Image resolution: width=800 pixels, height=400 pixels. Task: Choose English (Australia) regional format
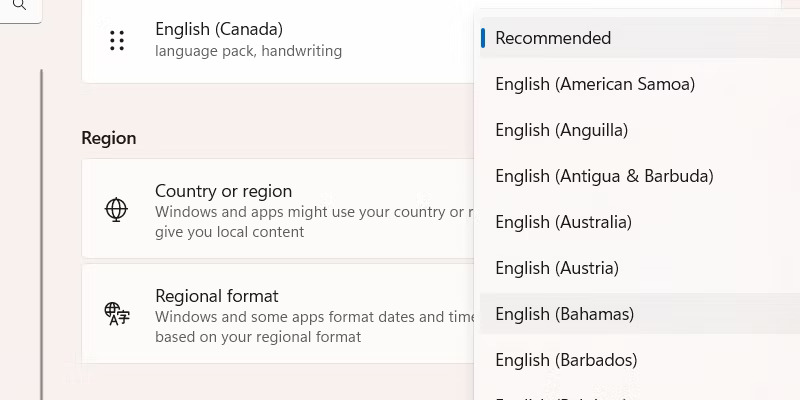[x=563, y=222]
